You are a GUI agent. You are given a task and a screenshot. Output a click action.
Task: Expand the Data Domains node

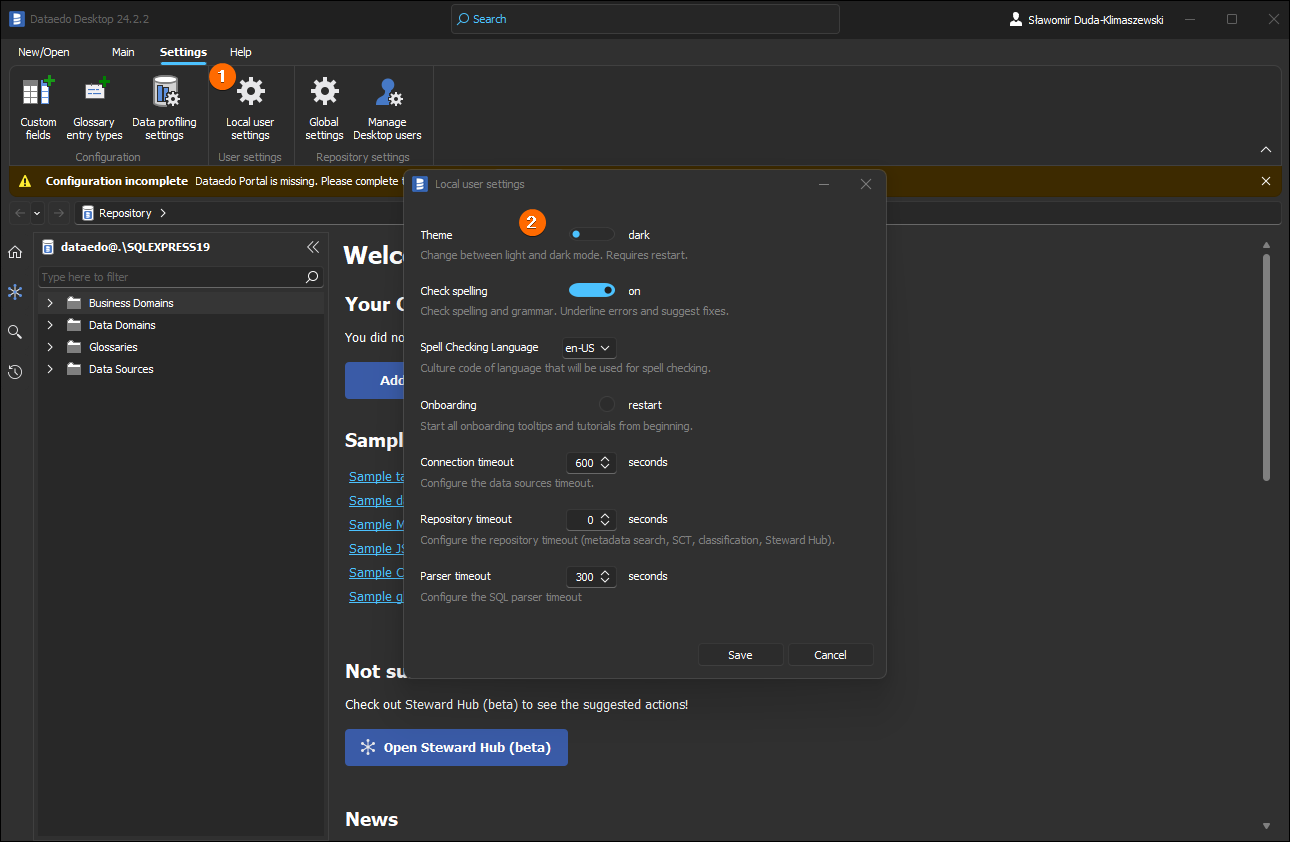[49, 325]
